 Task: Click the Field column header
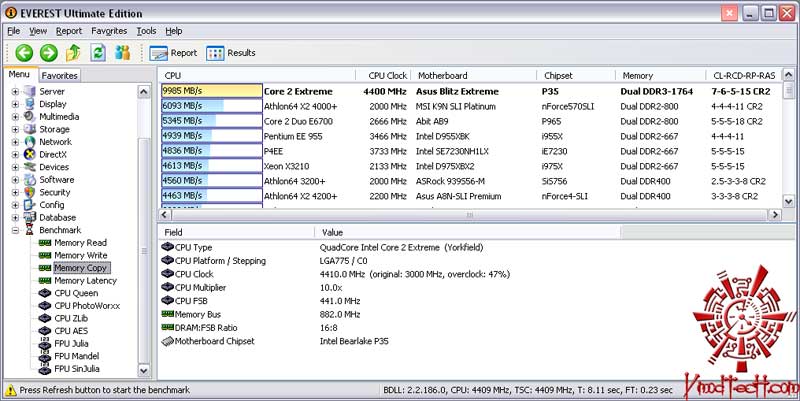(237, 232)
